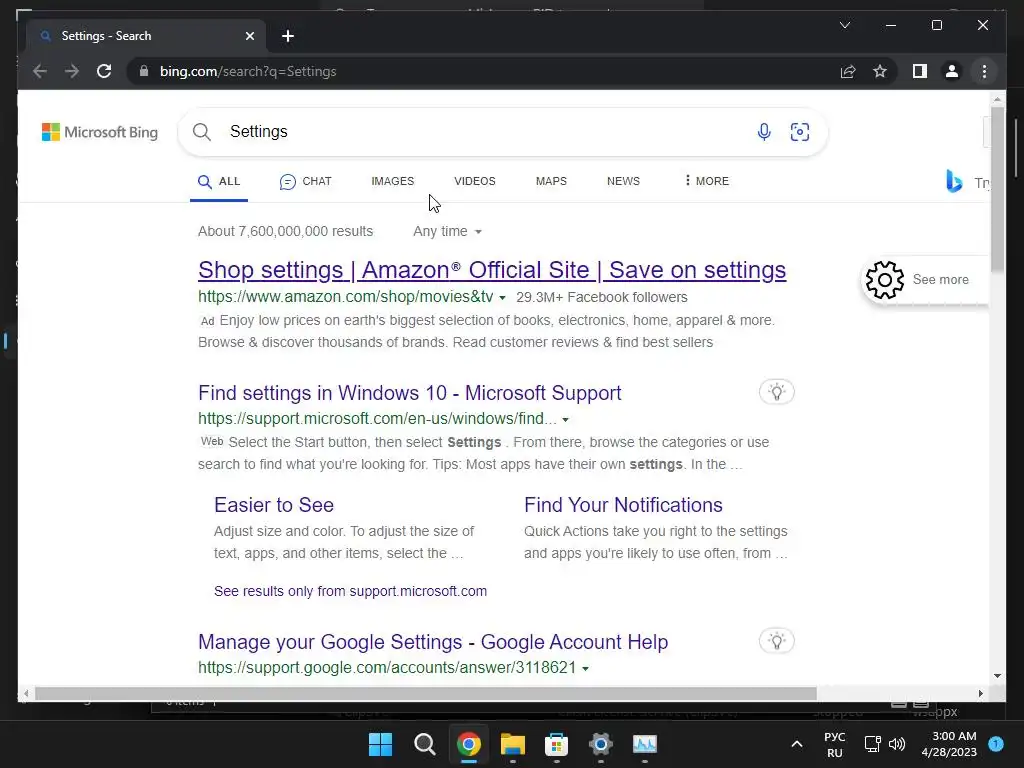1024x768 pixels.
Task: Click the magnifier icon in Bing search box
Action: click(x=202, y=132)
